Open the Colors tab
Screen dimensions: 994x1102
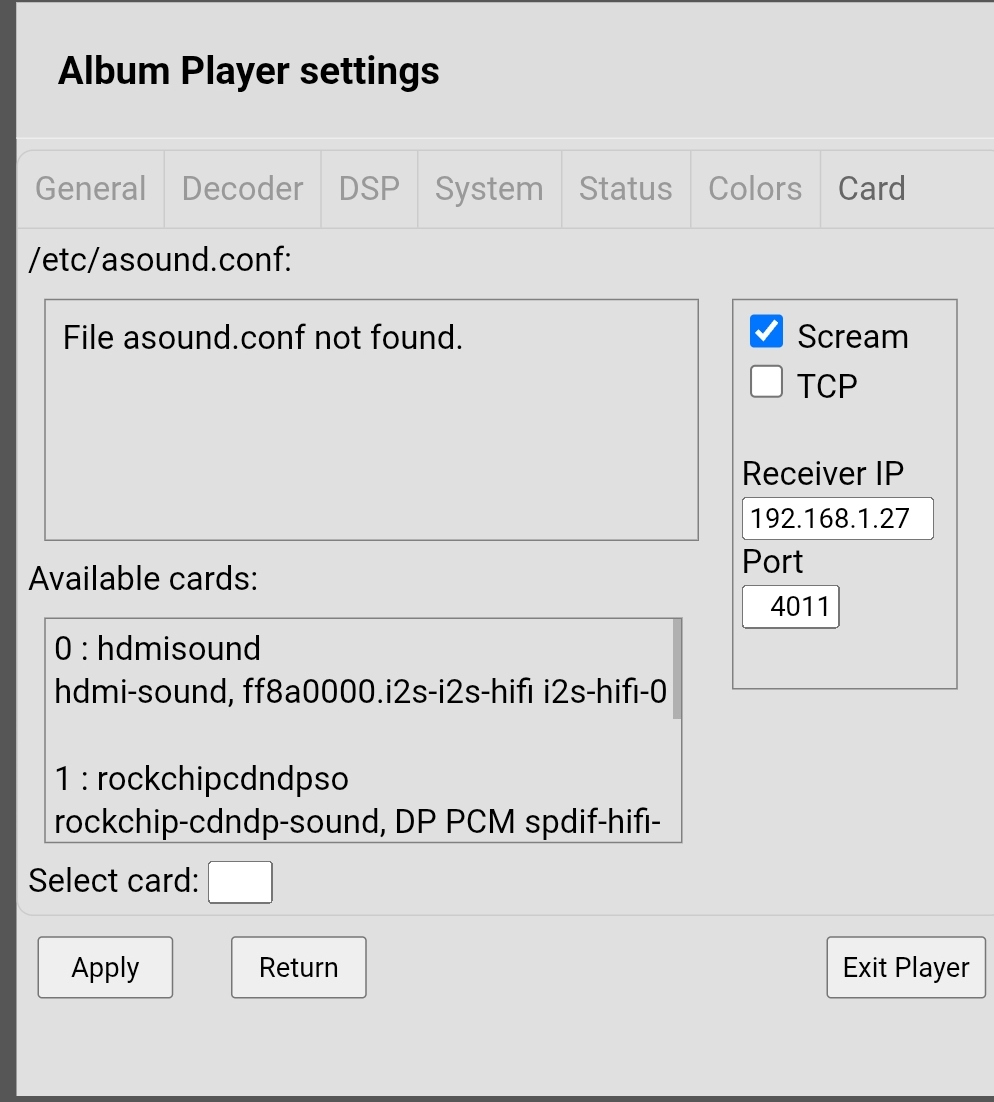click(x=755, y=189)
